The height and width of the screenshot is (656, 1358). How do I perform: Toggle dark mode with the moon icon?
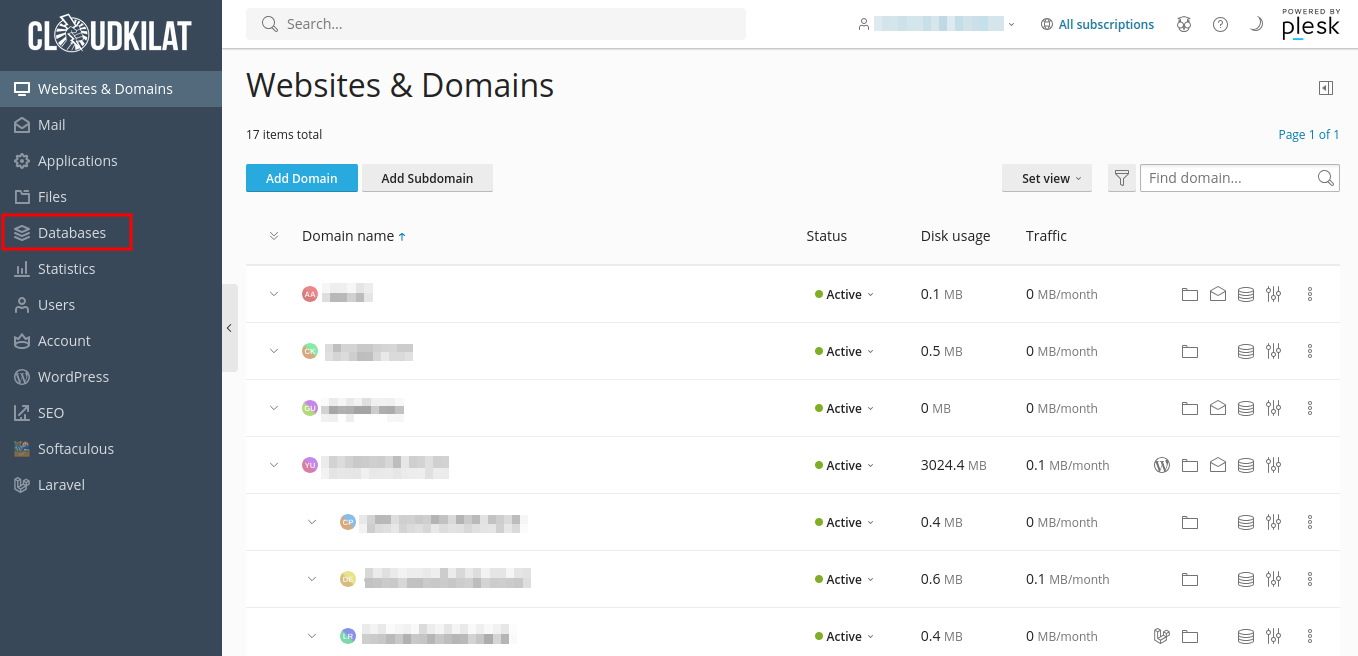click(1256, 25)
